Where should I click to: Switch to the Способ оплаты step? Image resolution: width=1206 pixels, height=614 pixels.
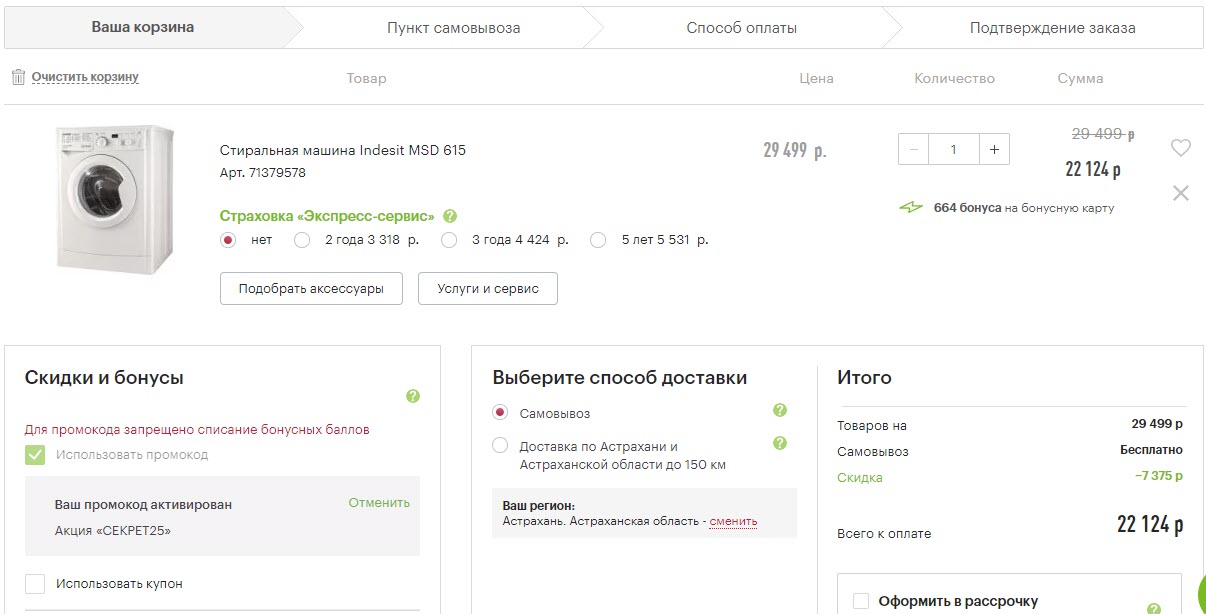[x=741, y=28]
